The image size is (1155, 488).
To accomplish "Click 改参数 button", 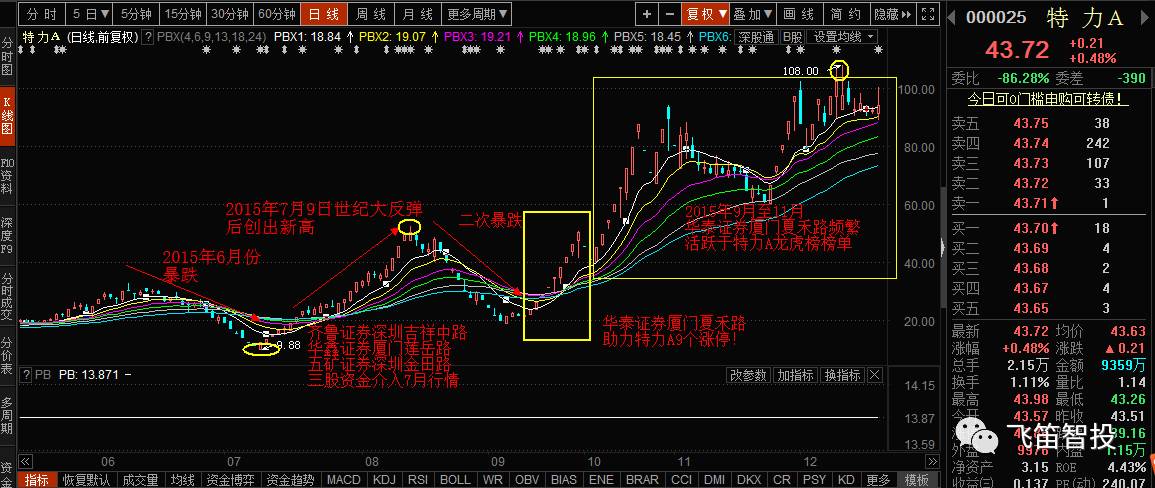I will pyautogui.click(x=749, y=375).
